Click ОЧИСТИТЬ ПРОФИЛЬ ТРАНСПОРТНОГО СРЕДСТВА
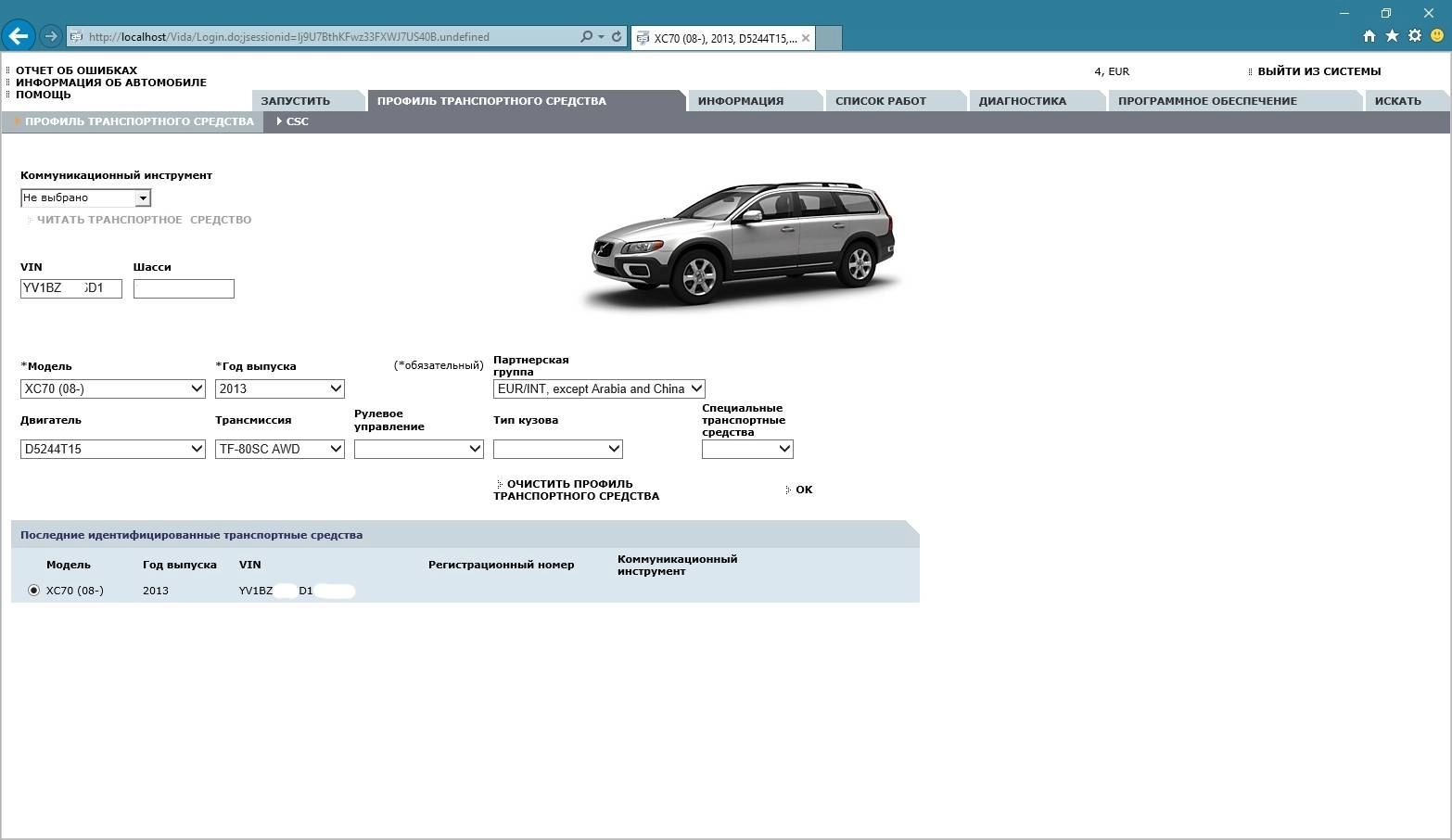This screenshot has height=840, width=1452. [x=576, y=490]
